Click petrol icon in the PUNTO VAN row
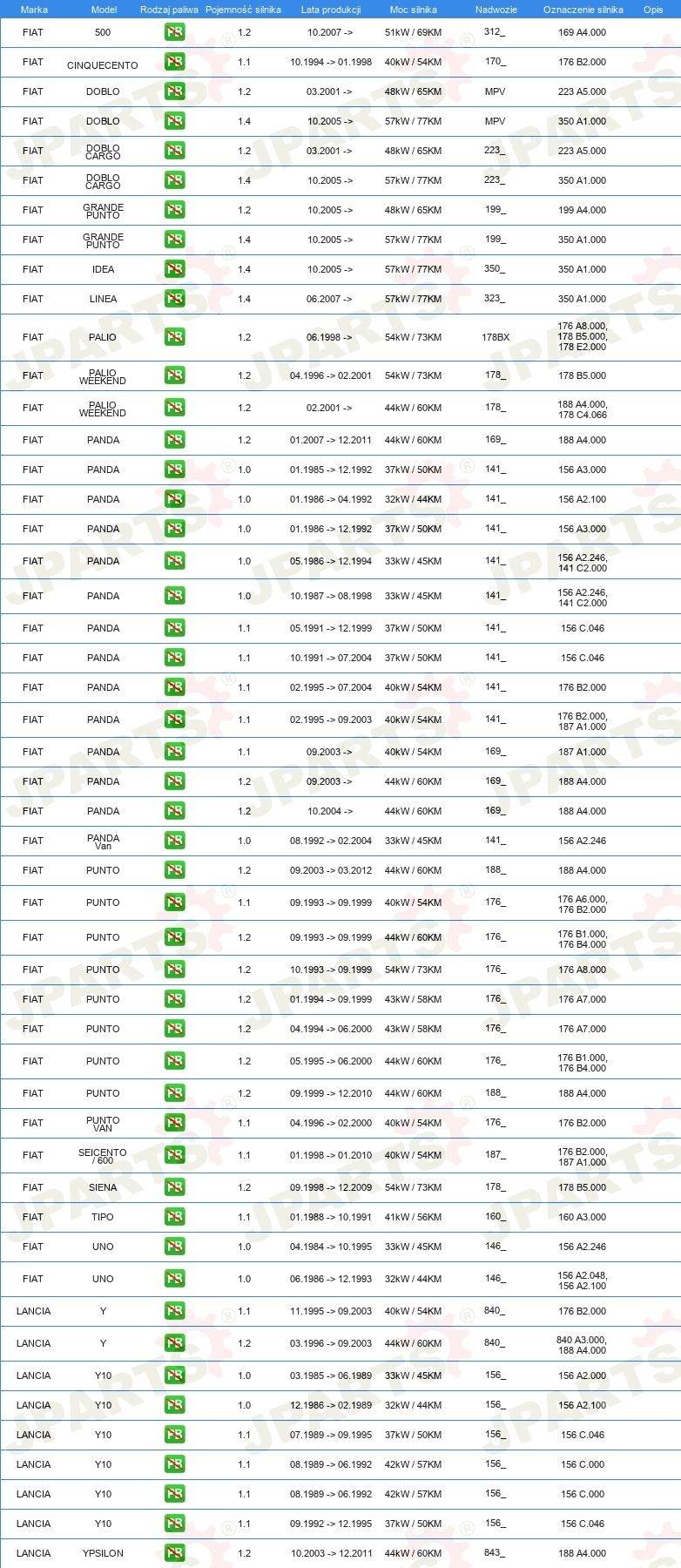This screenshot has height=1568, width=681. point(175,1123)
